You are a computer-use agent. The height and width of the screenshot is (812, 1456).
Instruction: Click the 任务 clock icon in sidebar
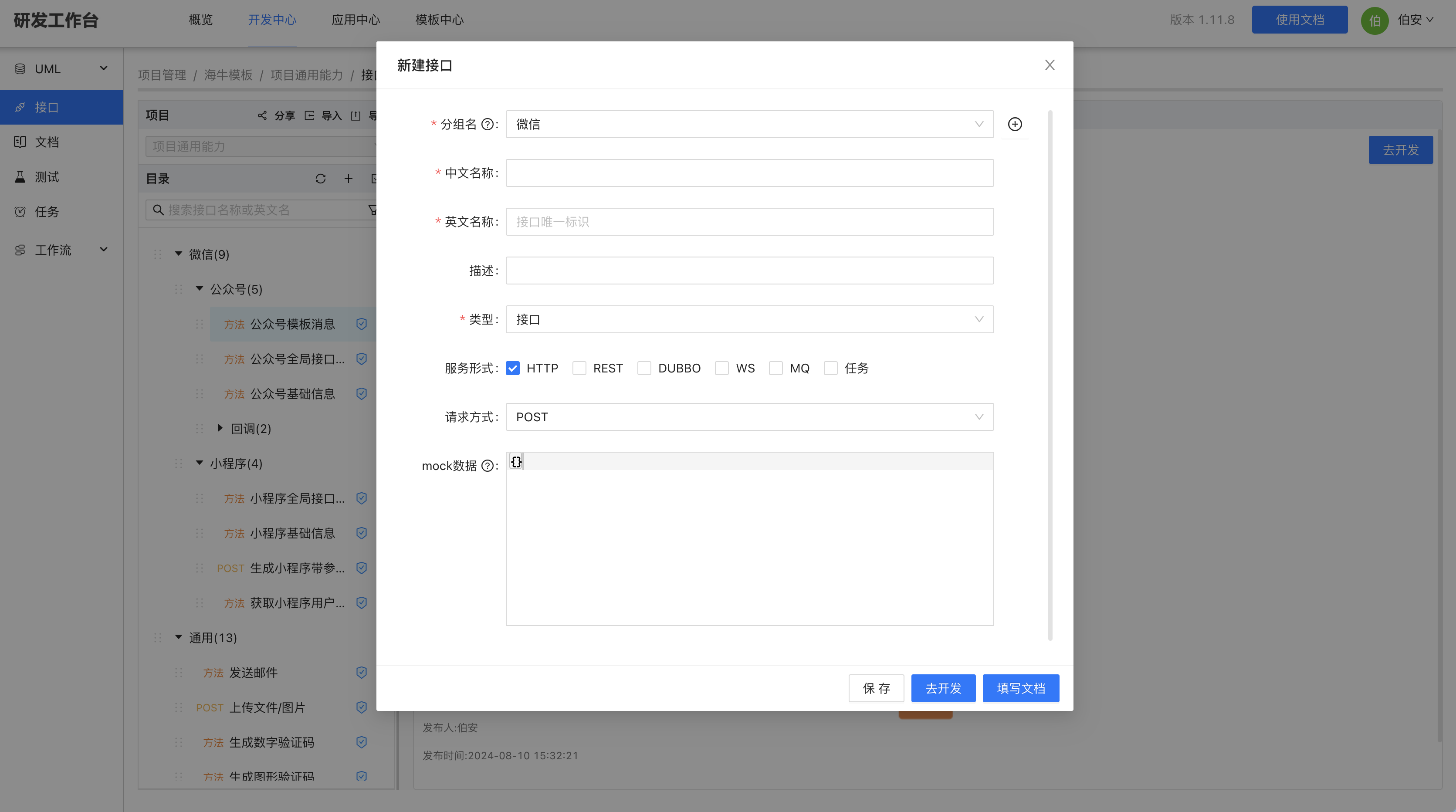point(20,212)
